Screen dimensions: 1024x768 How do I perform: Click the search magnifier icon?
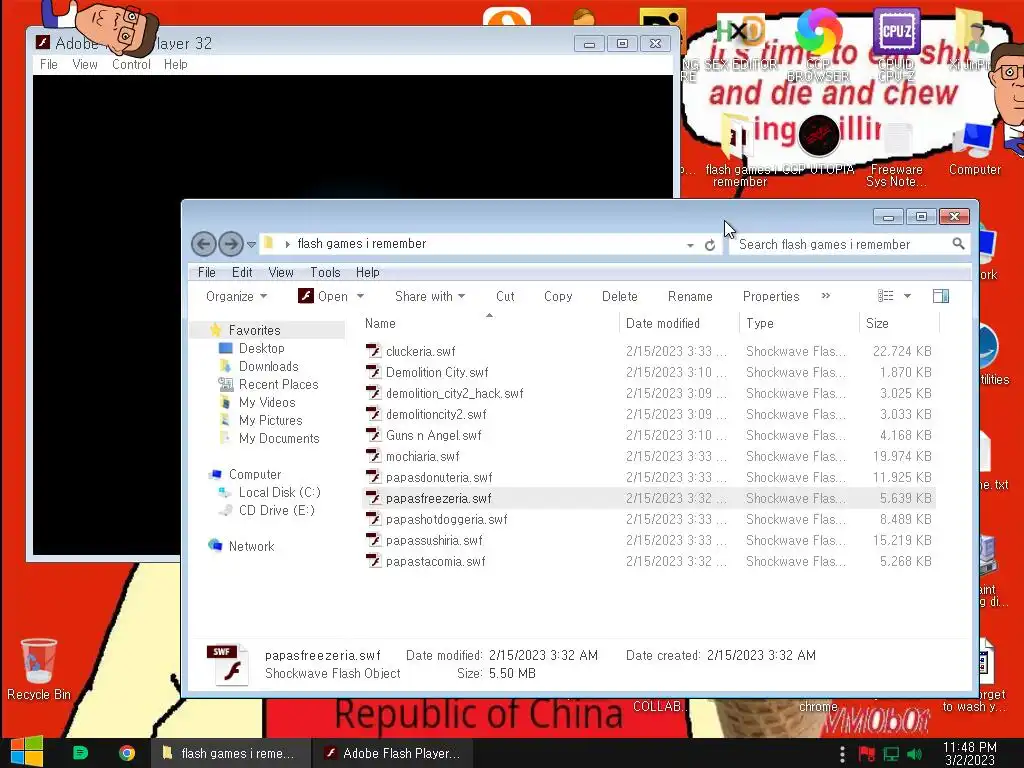pos(958,244)
